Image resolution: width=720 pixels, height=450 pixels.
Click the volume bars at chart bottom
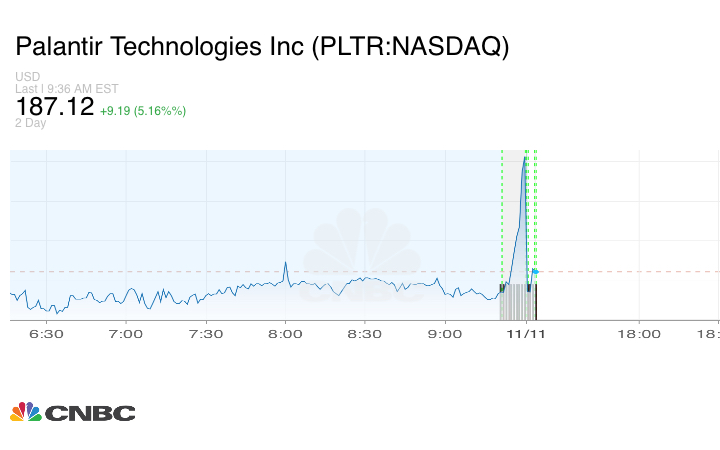pos(515,302)
